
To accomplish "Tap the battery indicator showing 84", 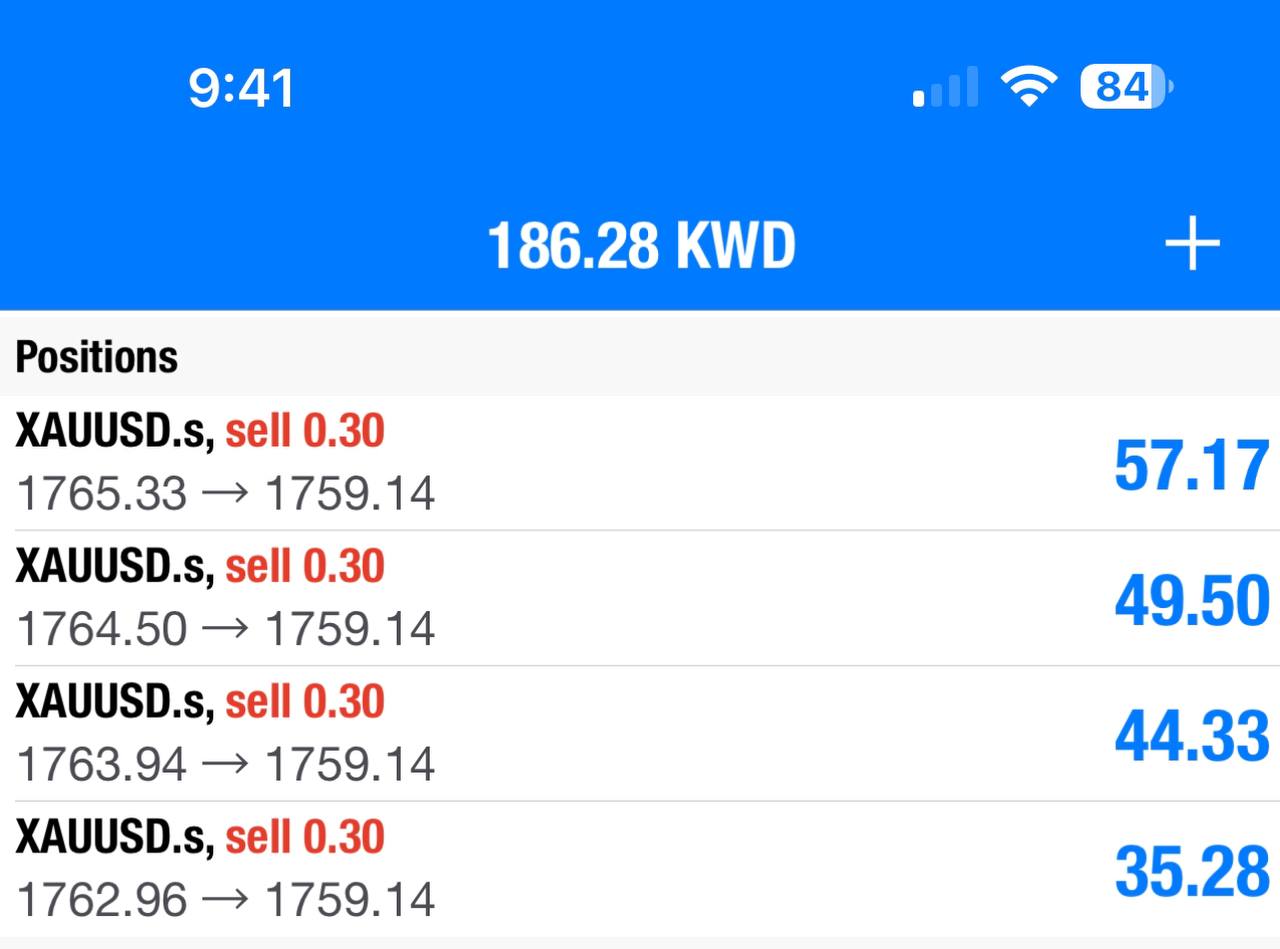I will pos(1126,87).
